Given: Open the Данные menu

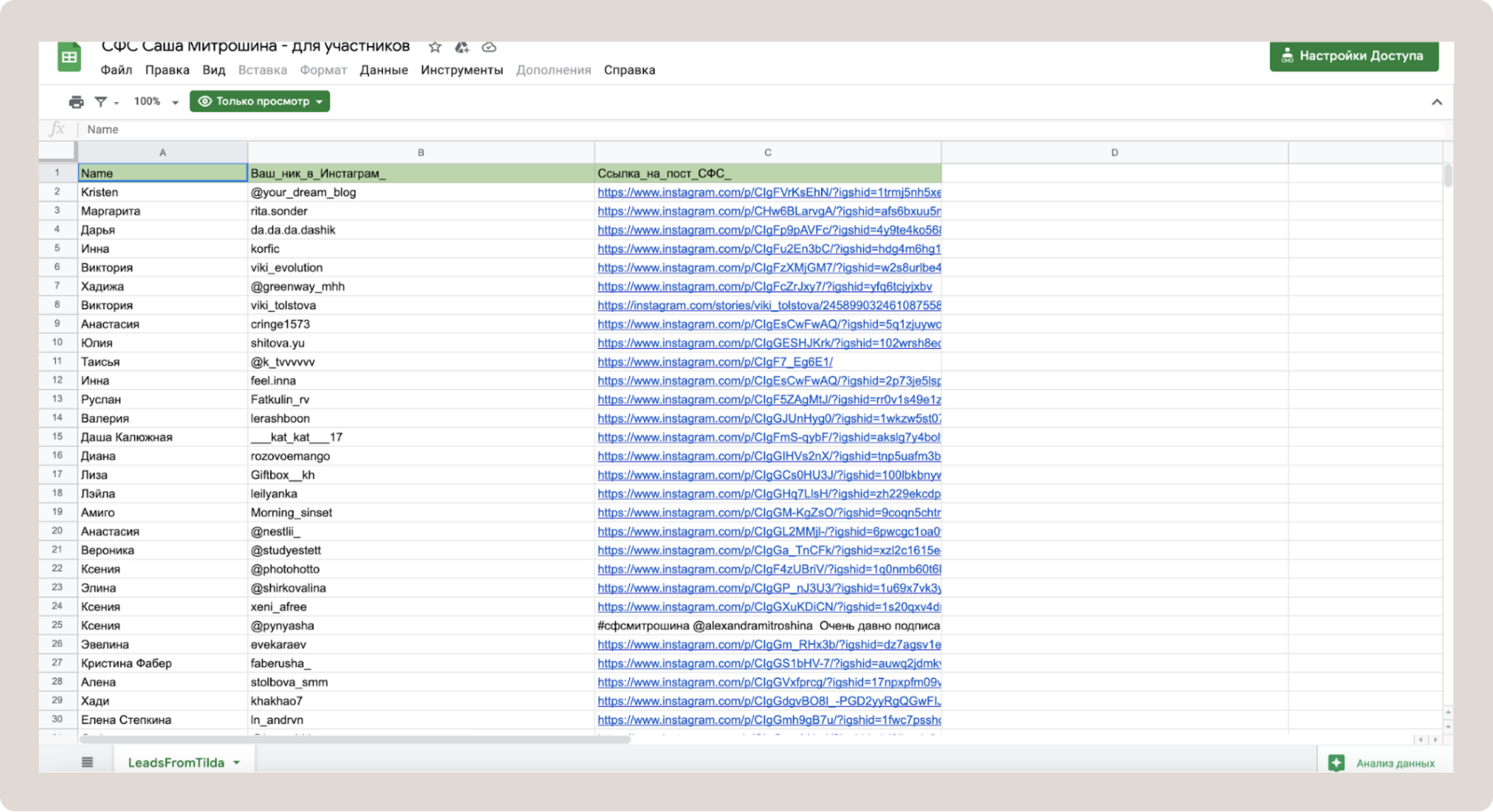Looking at the screenshot, I should [384, 70].
